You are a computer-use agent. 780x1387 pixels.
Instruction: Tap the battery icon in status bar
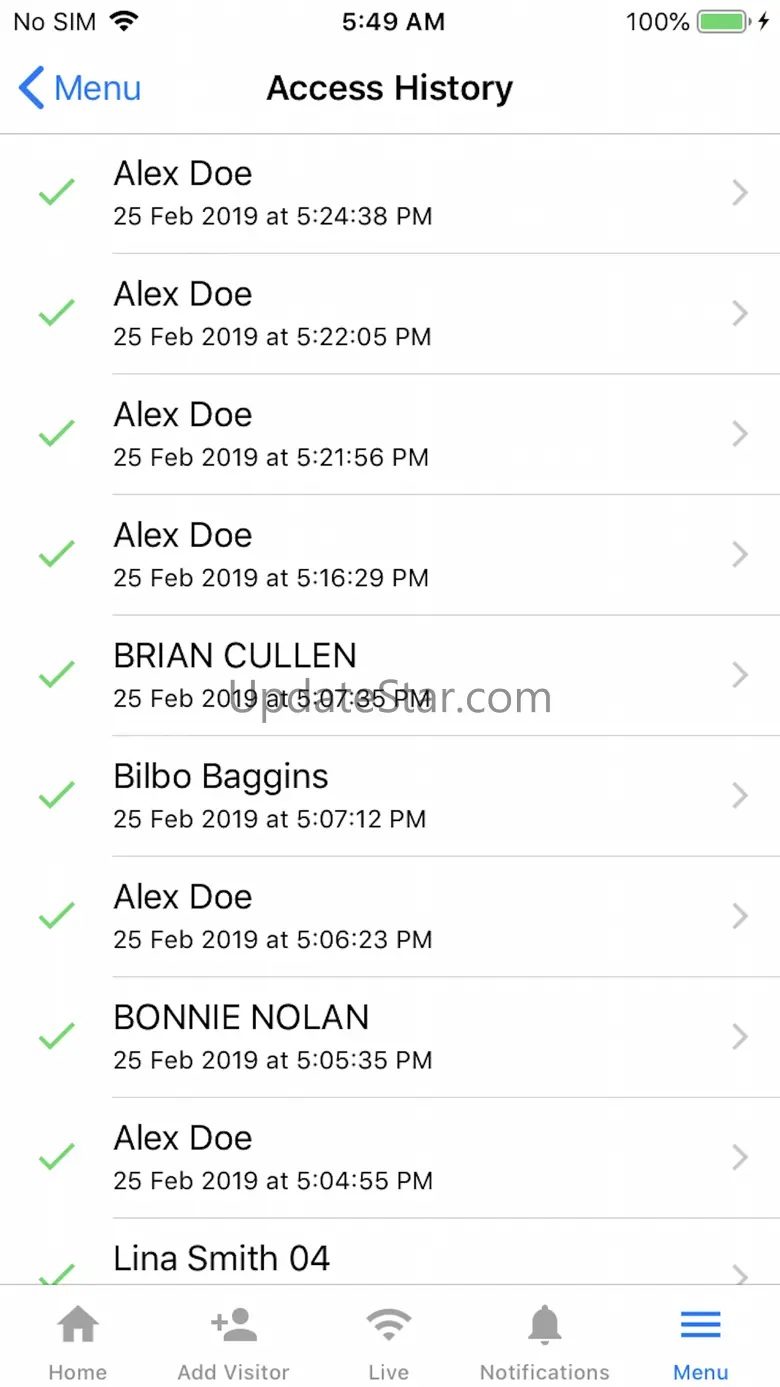point(722,22)
